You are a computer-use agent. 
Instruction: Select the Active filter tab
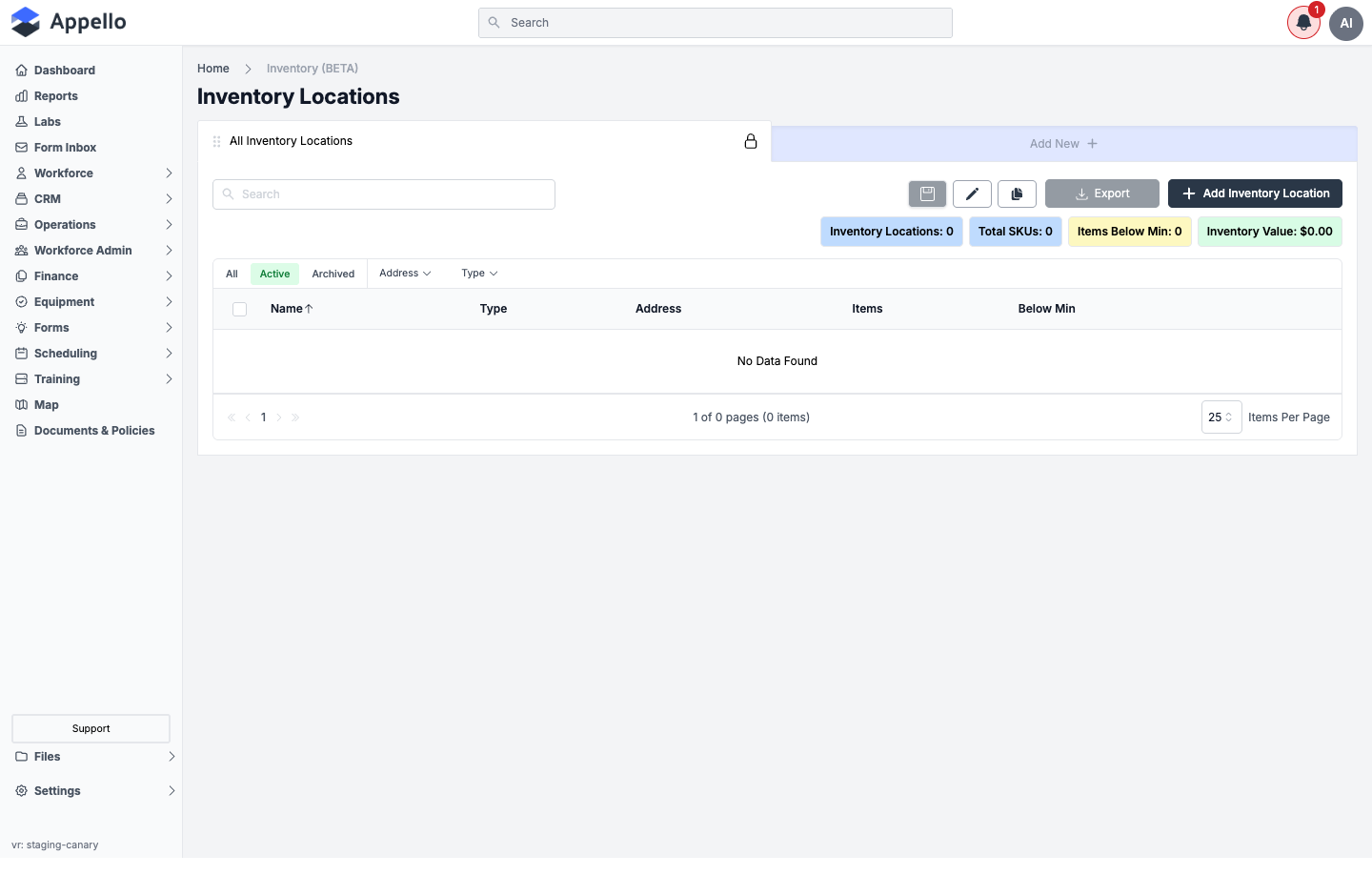point(274,275)
